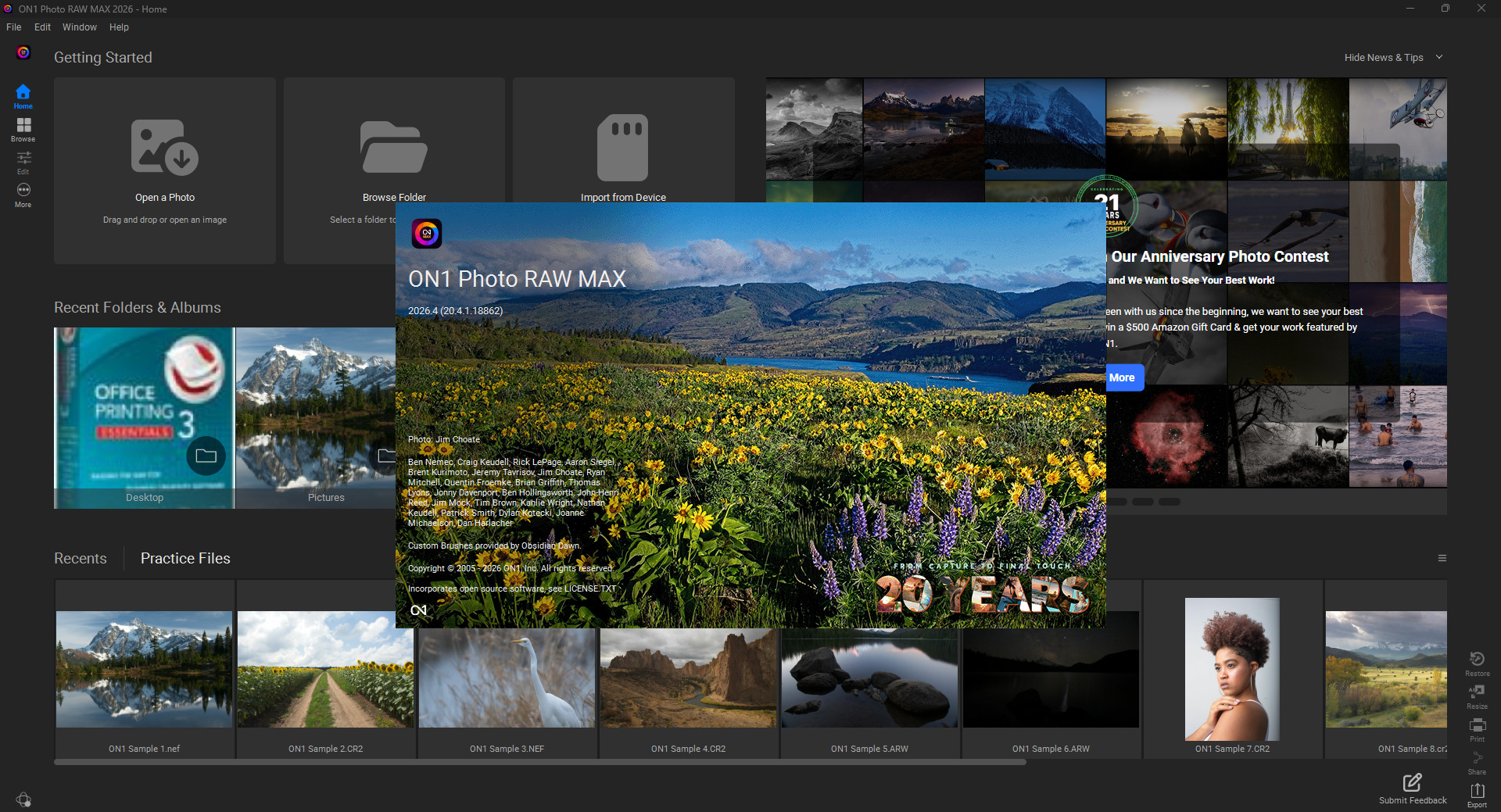The width and height of the screenshot is (1501, 812).
Task: Restore down the application window
Action: [1445, 9]
